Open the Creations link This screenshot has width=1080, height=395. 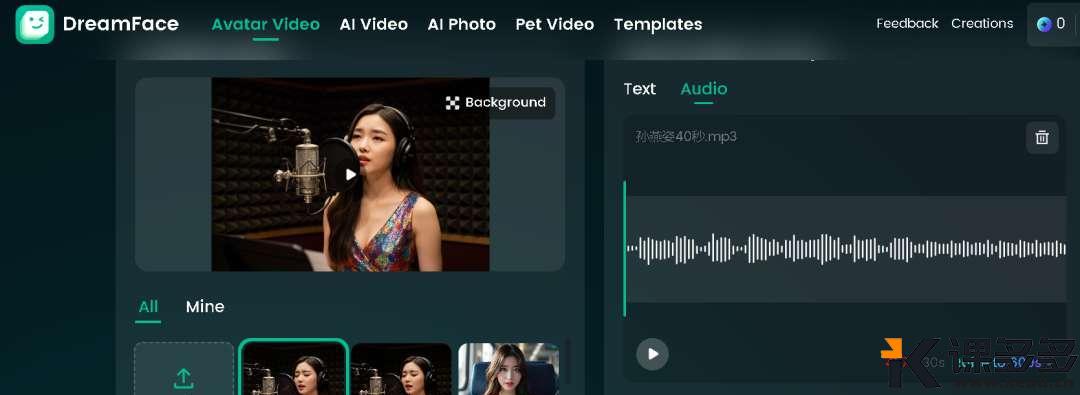(x=982, y=23)
